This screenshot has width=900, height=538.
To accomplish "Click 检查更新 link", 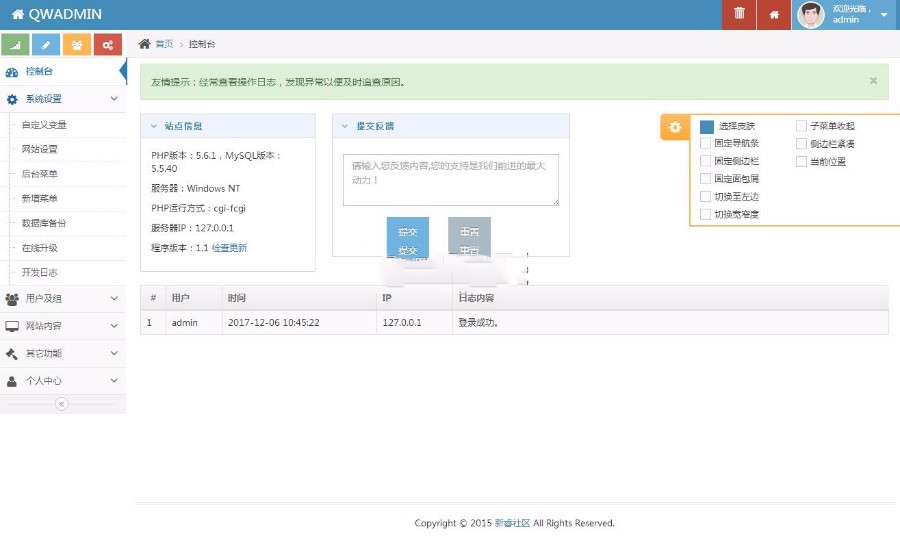I will click(229, 248).
